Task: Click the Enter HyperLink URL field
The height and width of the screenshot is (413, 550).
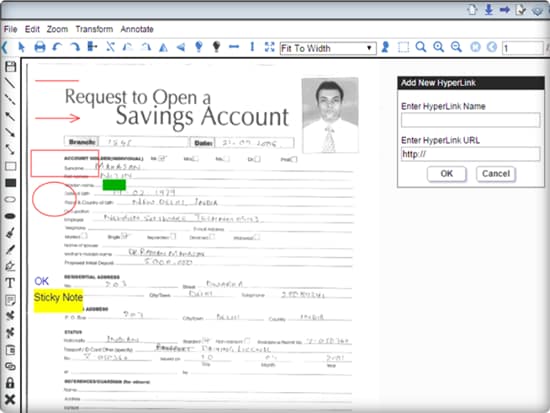Action: point(470,154)
